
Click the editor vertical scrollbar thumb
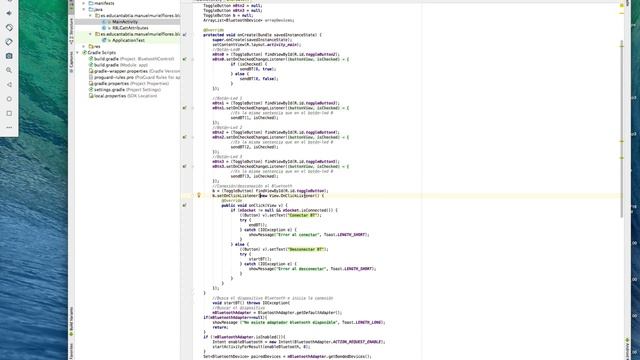(622, 129)
